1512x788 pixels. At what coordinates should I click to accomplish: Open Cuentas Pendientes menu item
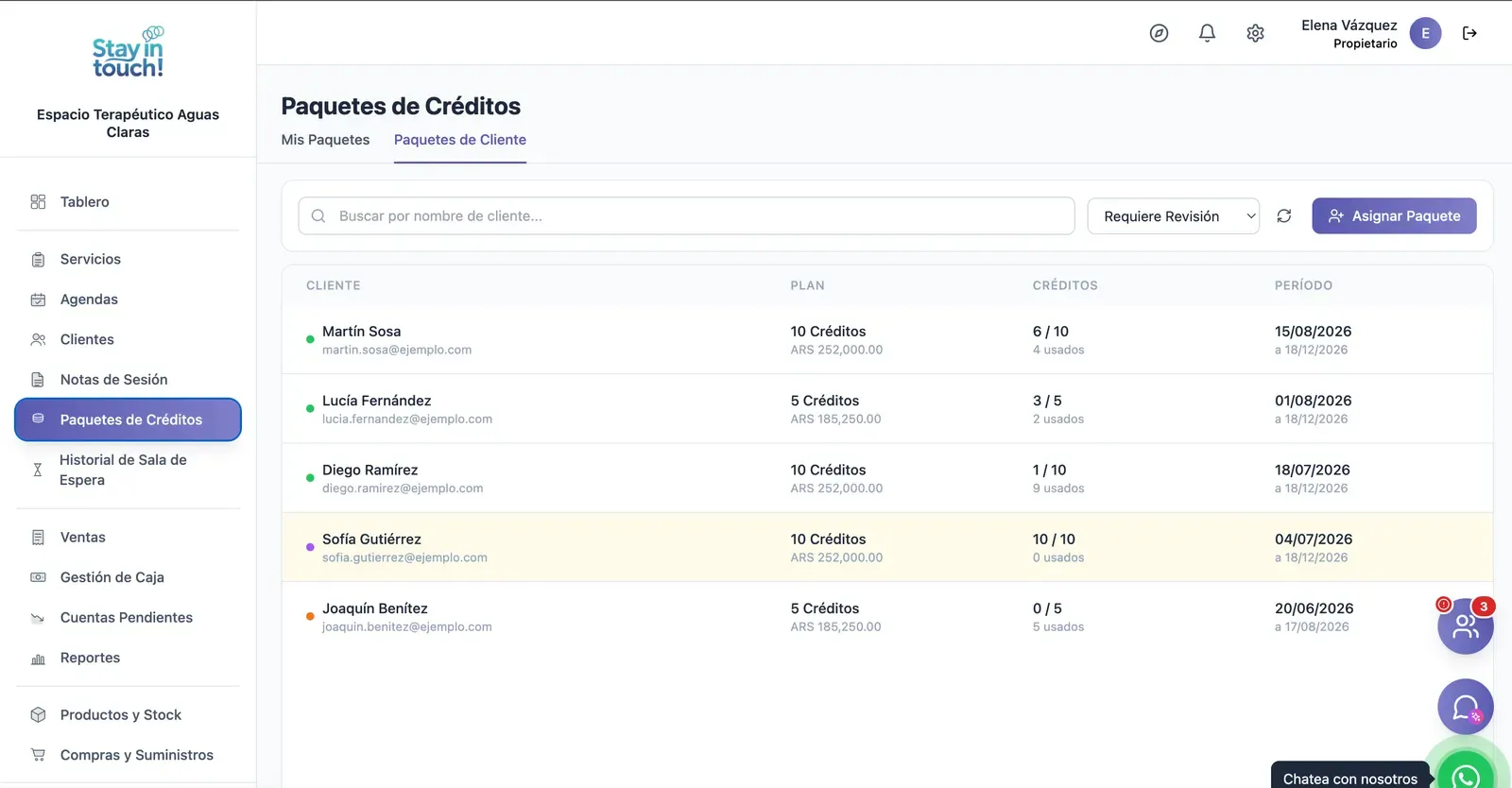(x=128, y=618)
